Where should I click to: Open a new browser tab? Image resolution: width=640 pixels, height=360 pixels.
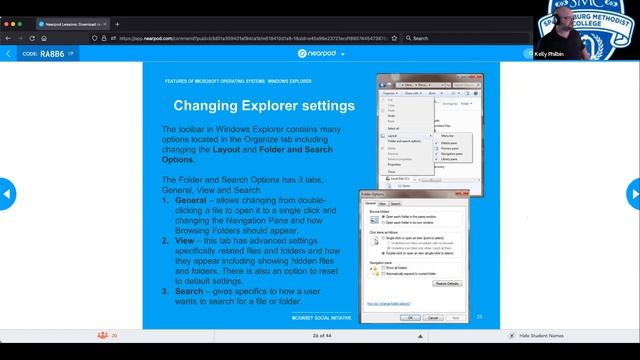[117, 24]
